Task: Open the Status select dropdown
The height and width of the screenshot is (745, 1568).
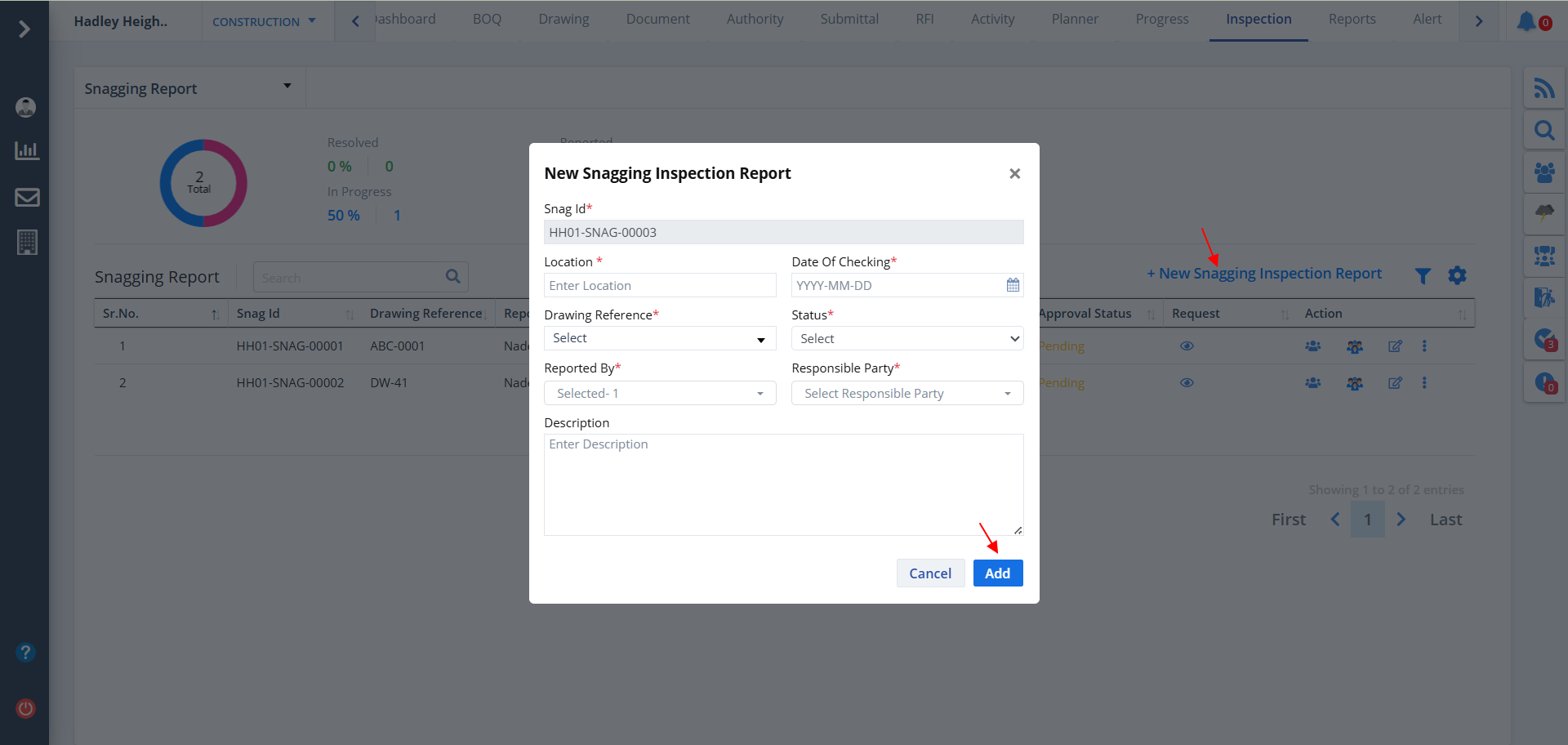Action: [906, 338]
